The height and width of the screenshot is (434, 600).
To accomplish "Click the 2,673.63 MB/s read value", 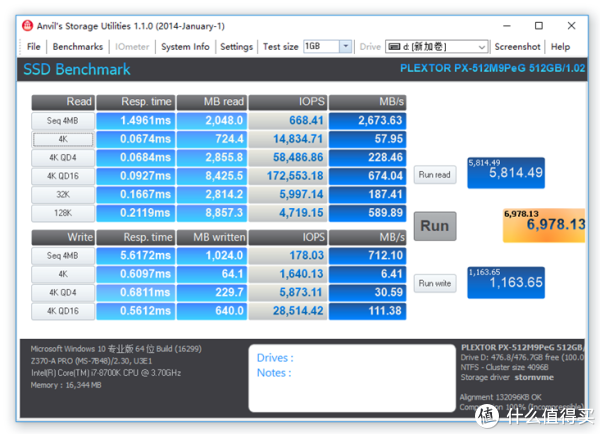I will coord(367,121).
